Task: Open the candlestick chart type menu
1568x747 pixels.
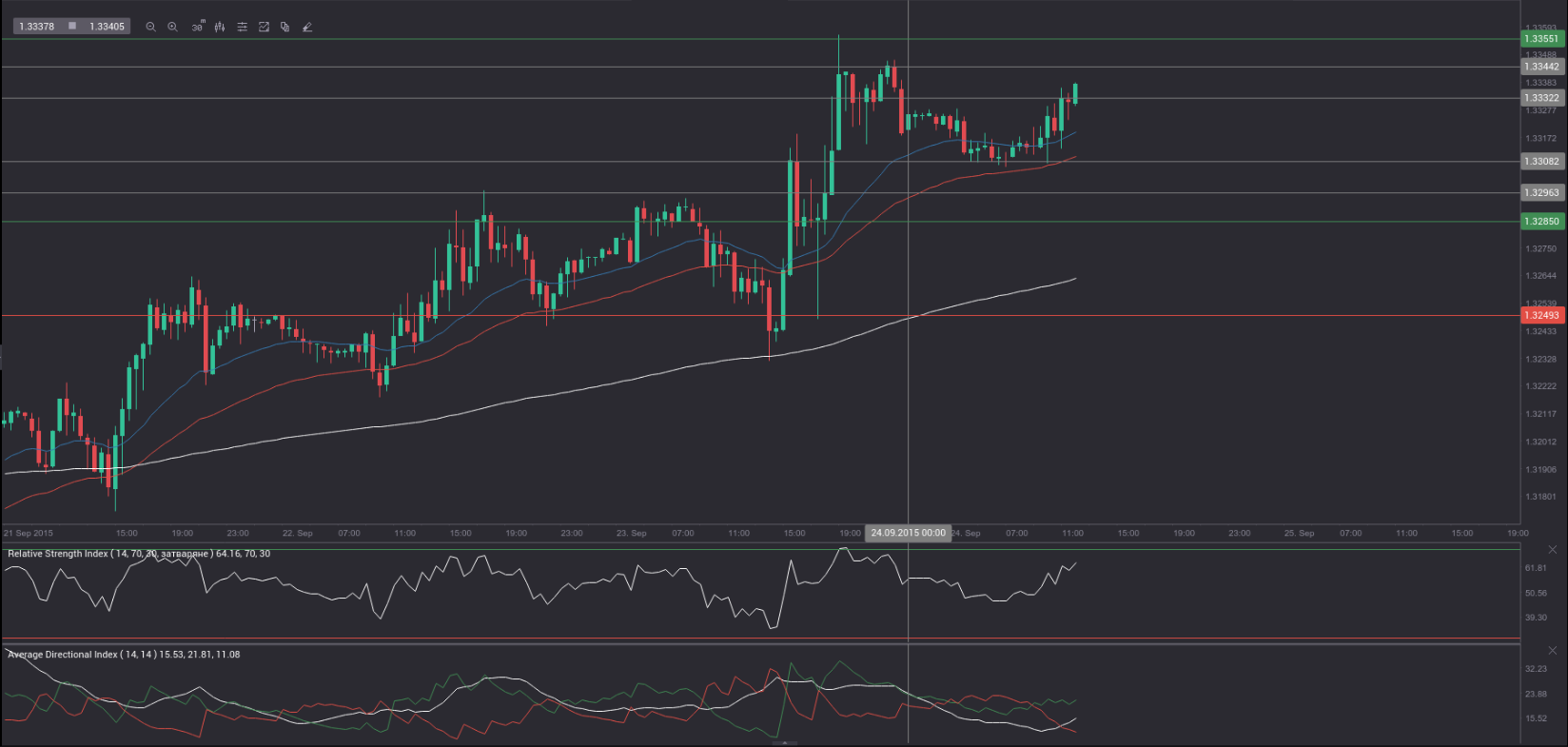Action: click(x=220, y=27)
